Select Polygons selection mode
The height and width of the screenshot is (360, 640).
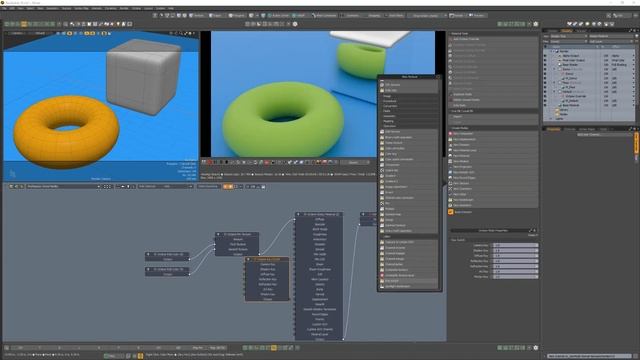coord(236,16)
